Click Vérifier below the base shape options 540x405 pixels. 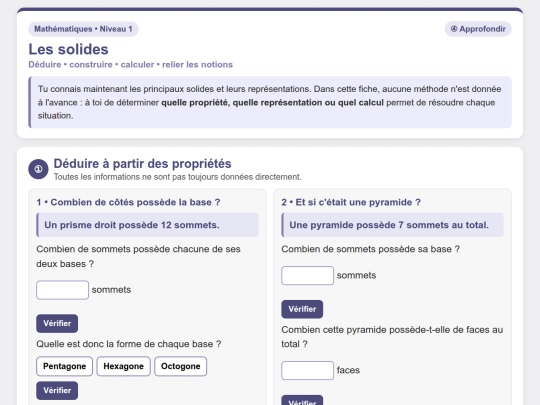(57, 391)
